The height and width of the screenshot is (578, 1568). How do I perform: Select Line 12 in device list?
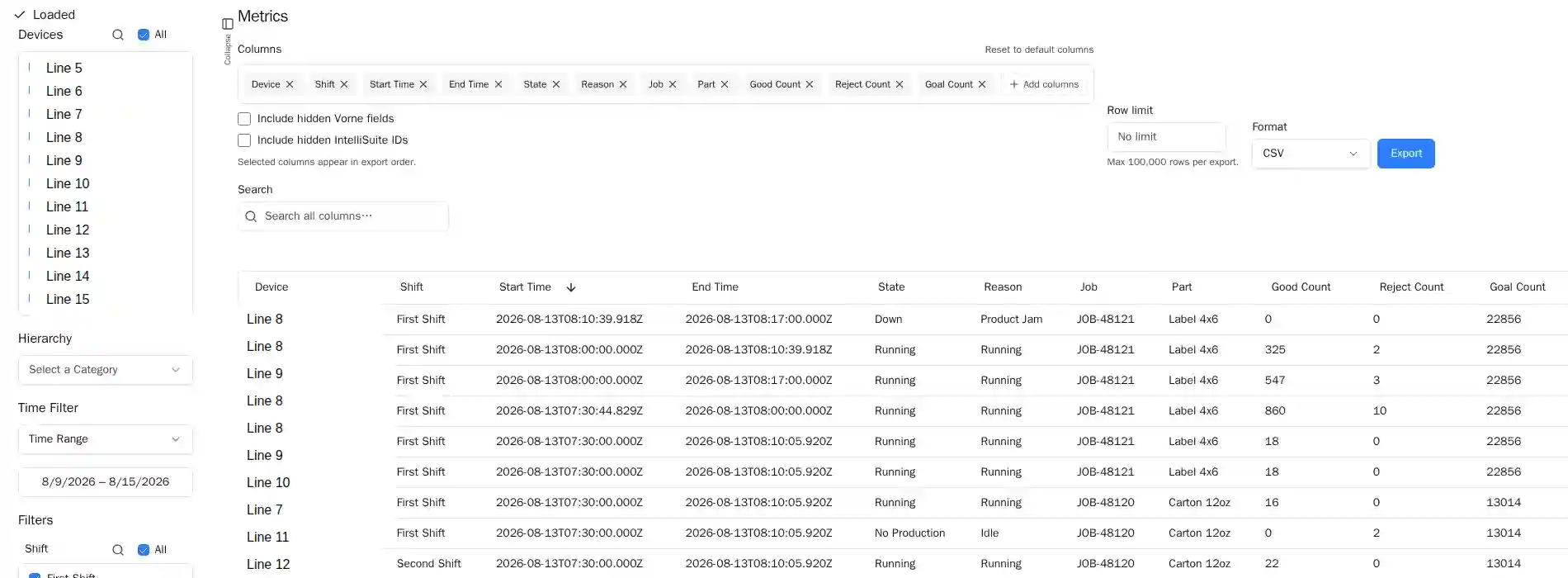pos(68,230)
